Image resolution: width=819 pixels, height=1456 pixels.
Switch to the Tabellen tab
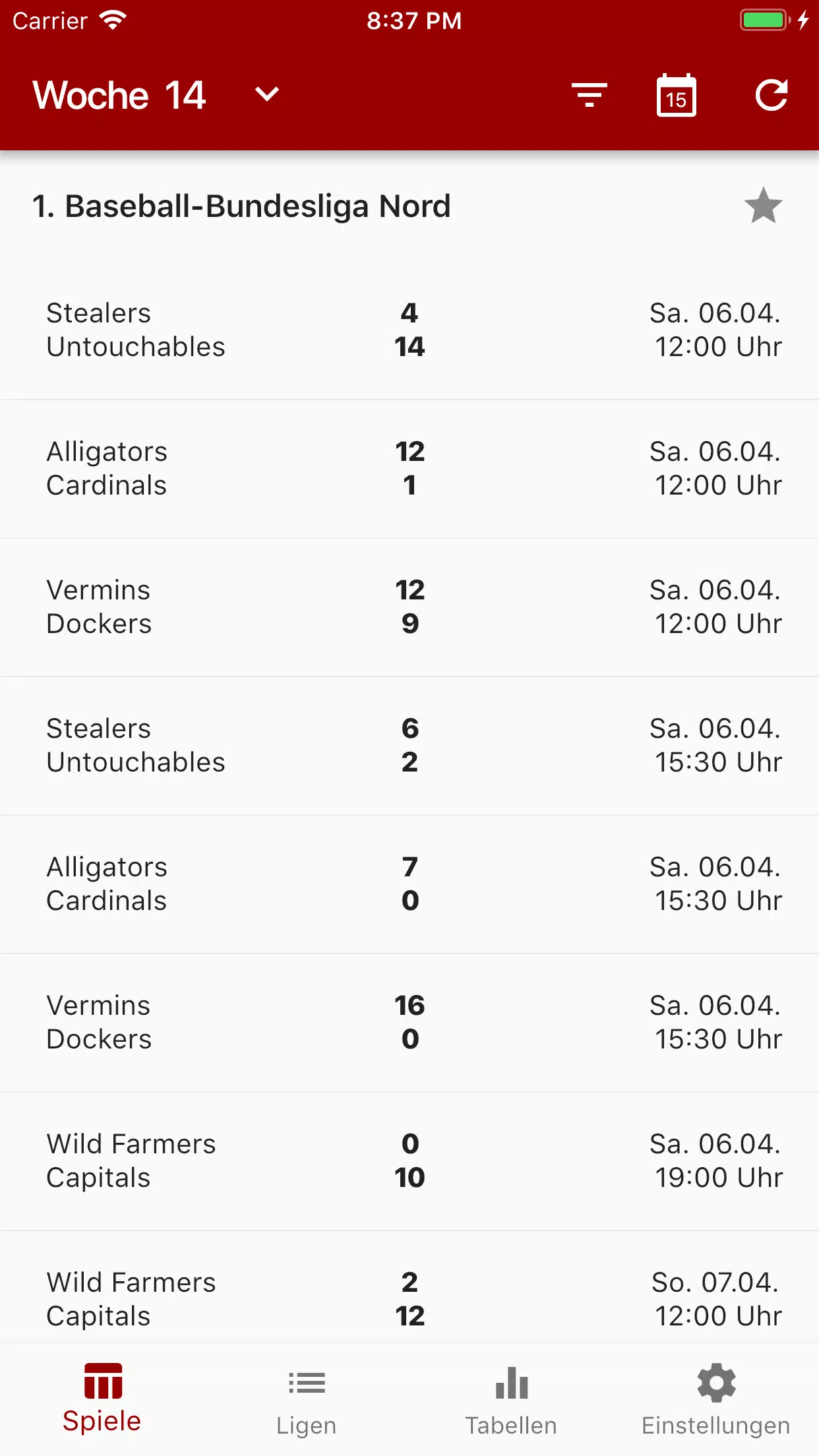coord(512,1401)
